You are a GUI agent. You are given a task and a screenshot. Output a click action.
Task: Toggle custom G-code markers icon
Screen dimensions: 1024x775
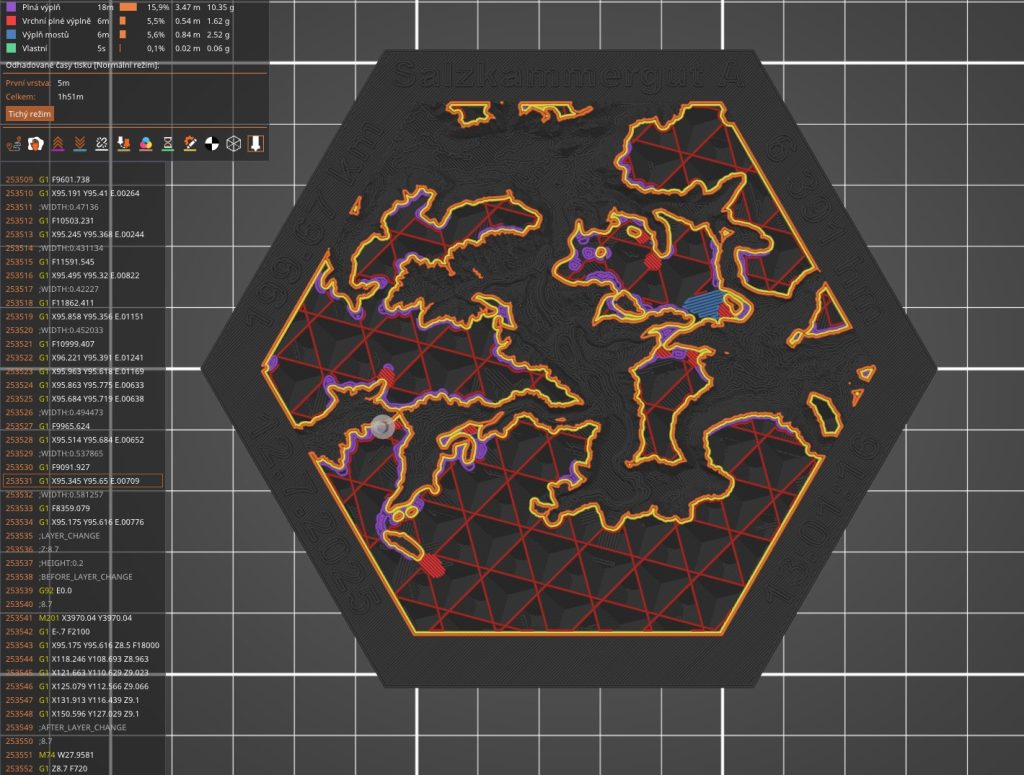pyautogui.click(x=189, y=145)
